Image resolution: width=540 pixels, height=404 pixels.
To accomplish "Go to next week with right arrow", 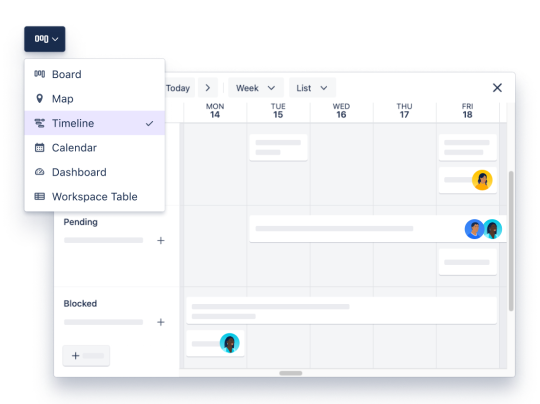I will 208,88.
